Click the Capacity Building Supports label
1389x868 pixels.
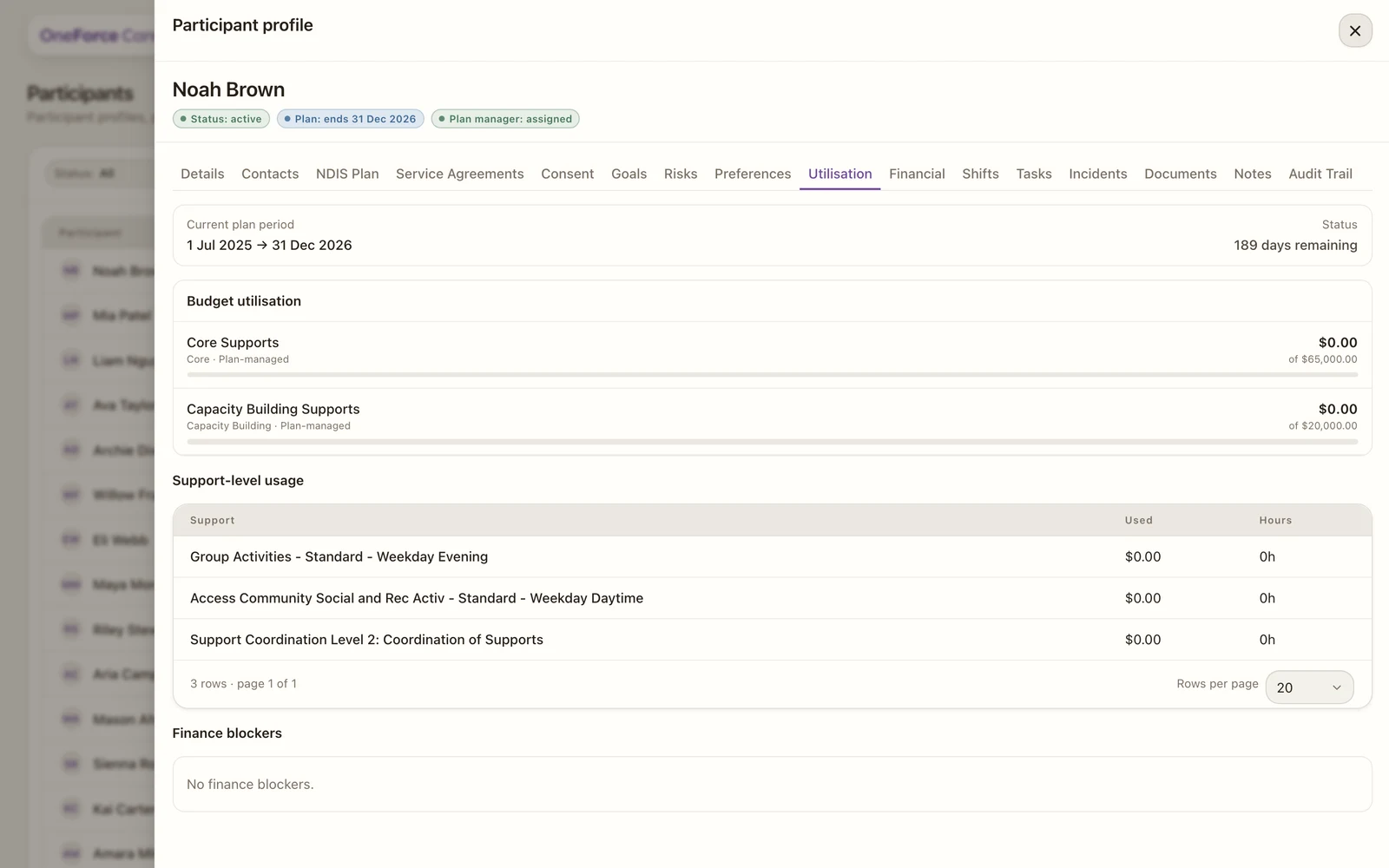point(273,409)
